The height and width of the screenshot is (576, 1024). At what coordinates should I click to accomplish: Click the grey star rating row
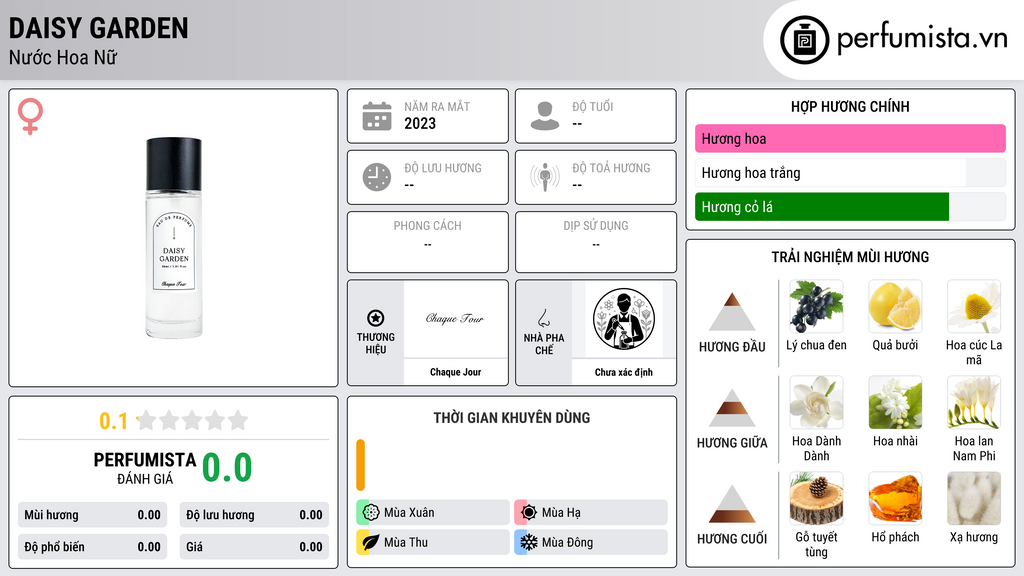coord(193,420)
